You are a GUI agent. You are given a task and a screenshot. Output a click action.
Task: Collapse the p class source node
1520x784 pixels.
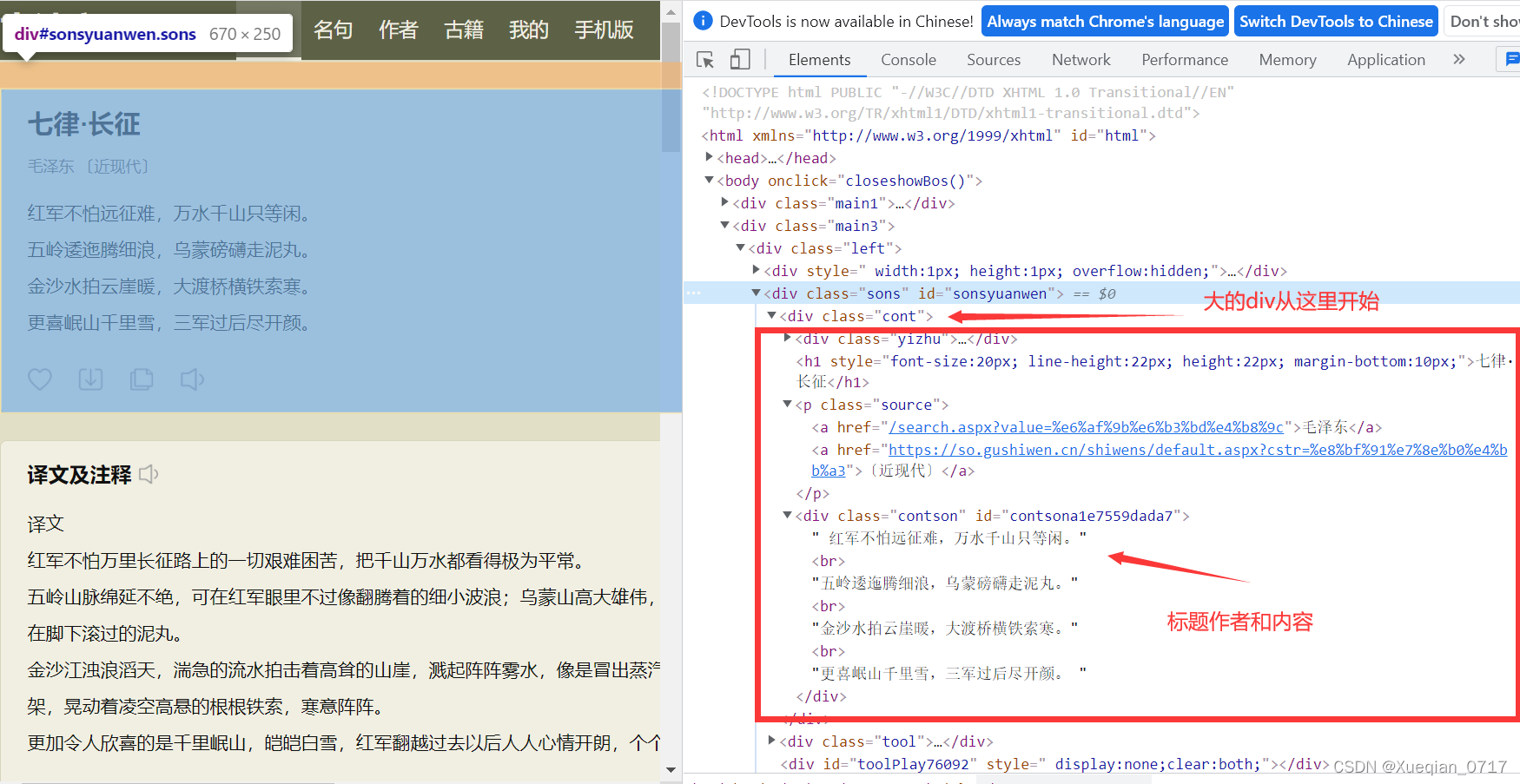(788, 404)
